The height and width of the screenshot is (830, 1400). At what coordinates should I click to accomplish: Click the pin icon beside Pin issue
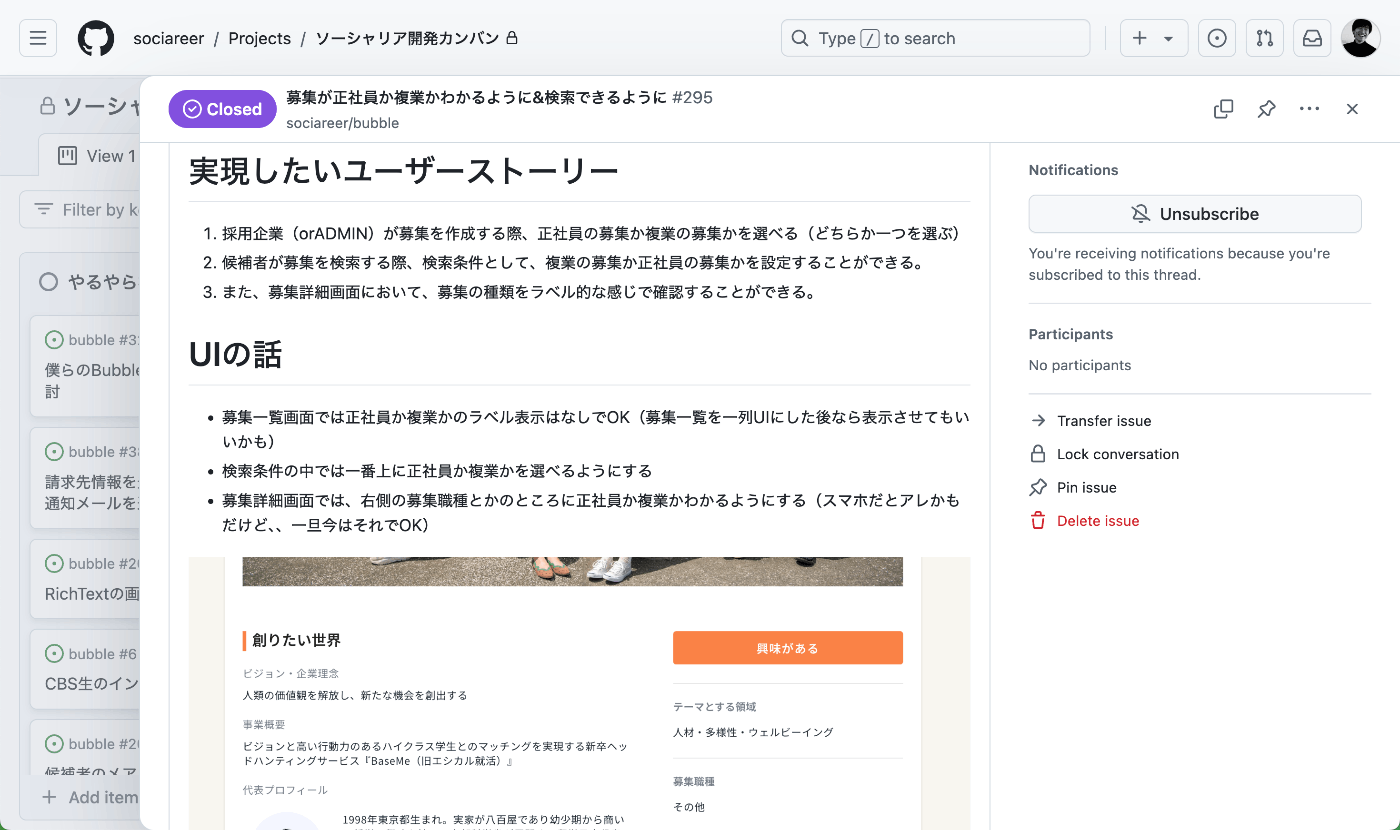[x=1038, y=487]
